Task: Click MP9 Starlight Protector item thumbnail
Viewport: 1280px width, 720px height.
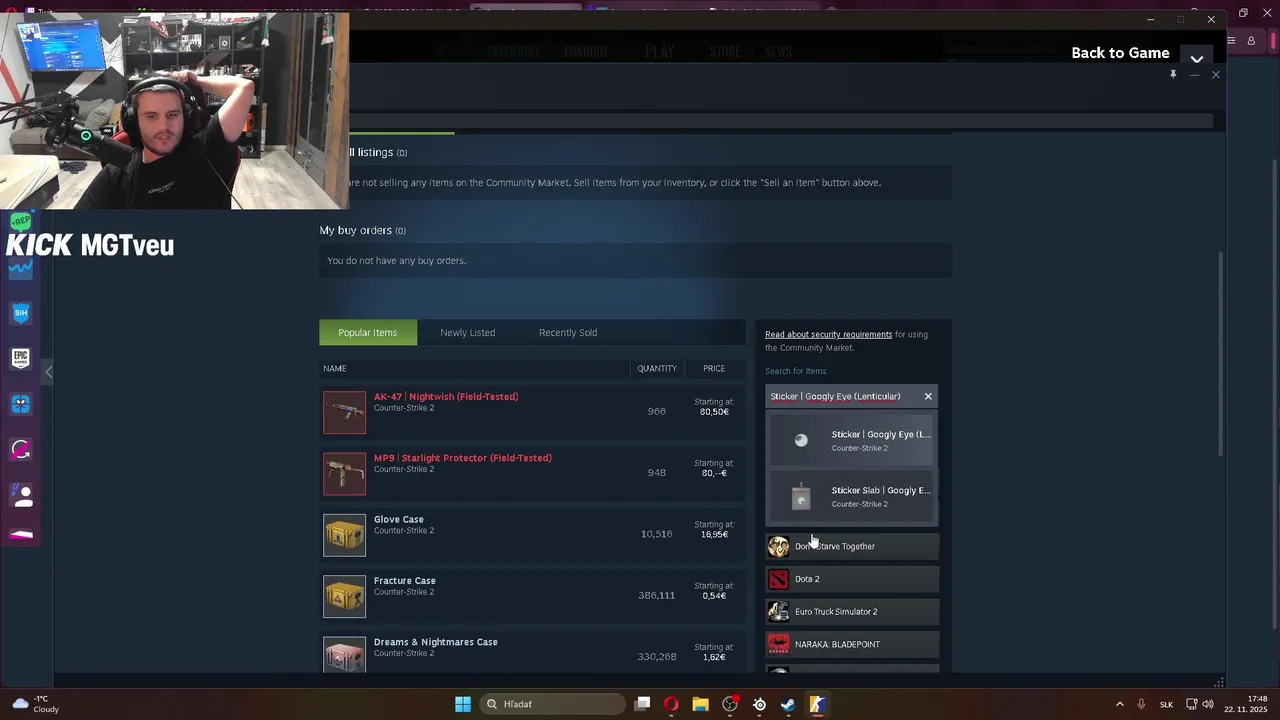Action: [x=345, y=474]
